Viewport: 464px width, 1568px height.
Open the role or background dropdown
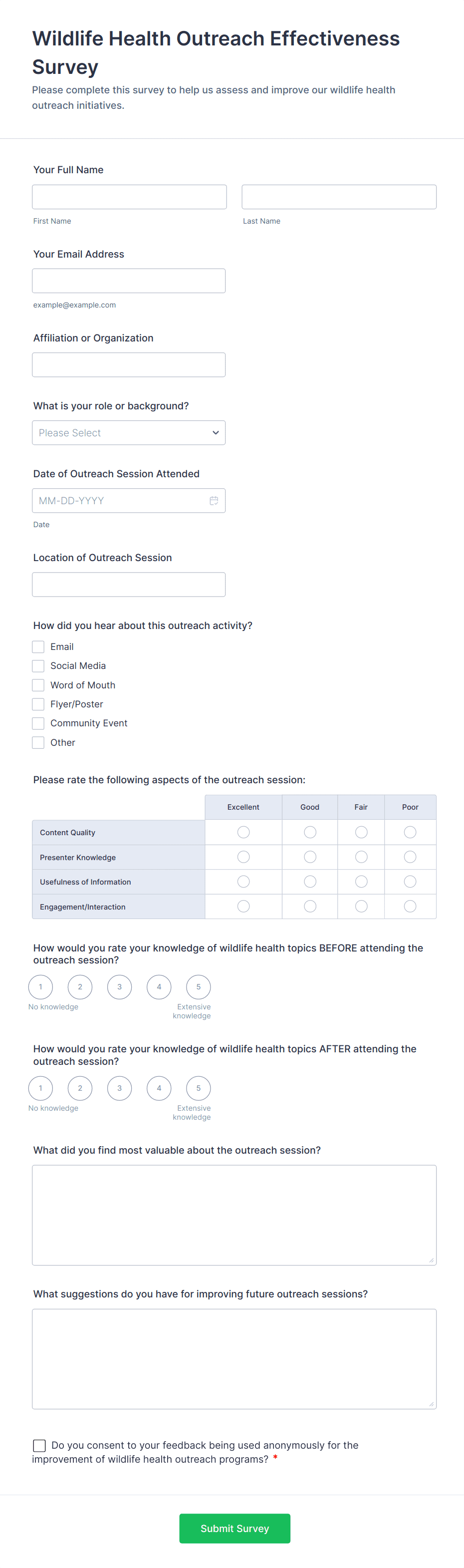coord(128,433)
